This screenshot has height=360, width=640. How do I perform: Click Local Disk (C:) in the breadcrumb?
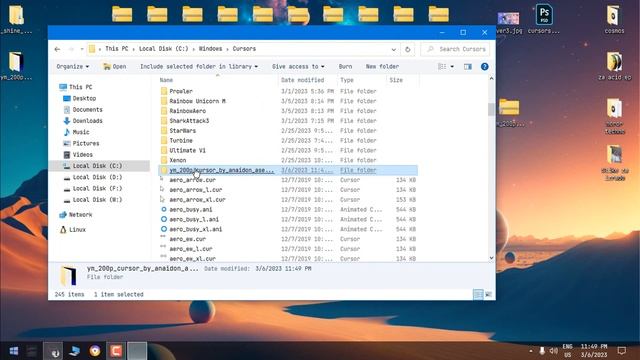(164, 49)
